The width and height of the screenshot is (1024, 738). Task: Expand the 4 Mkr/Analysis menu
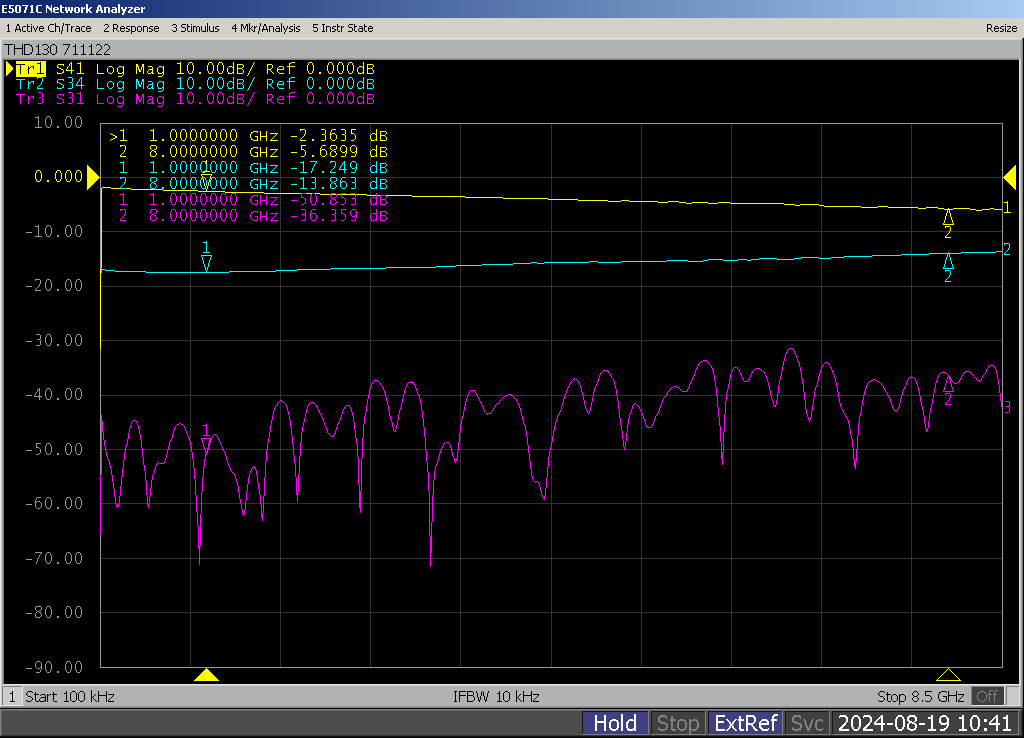266,28
